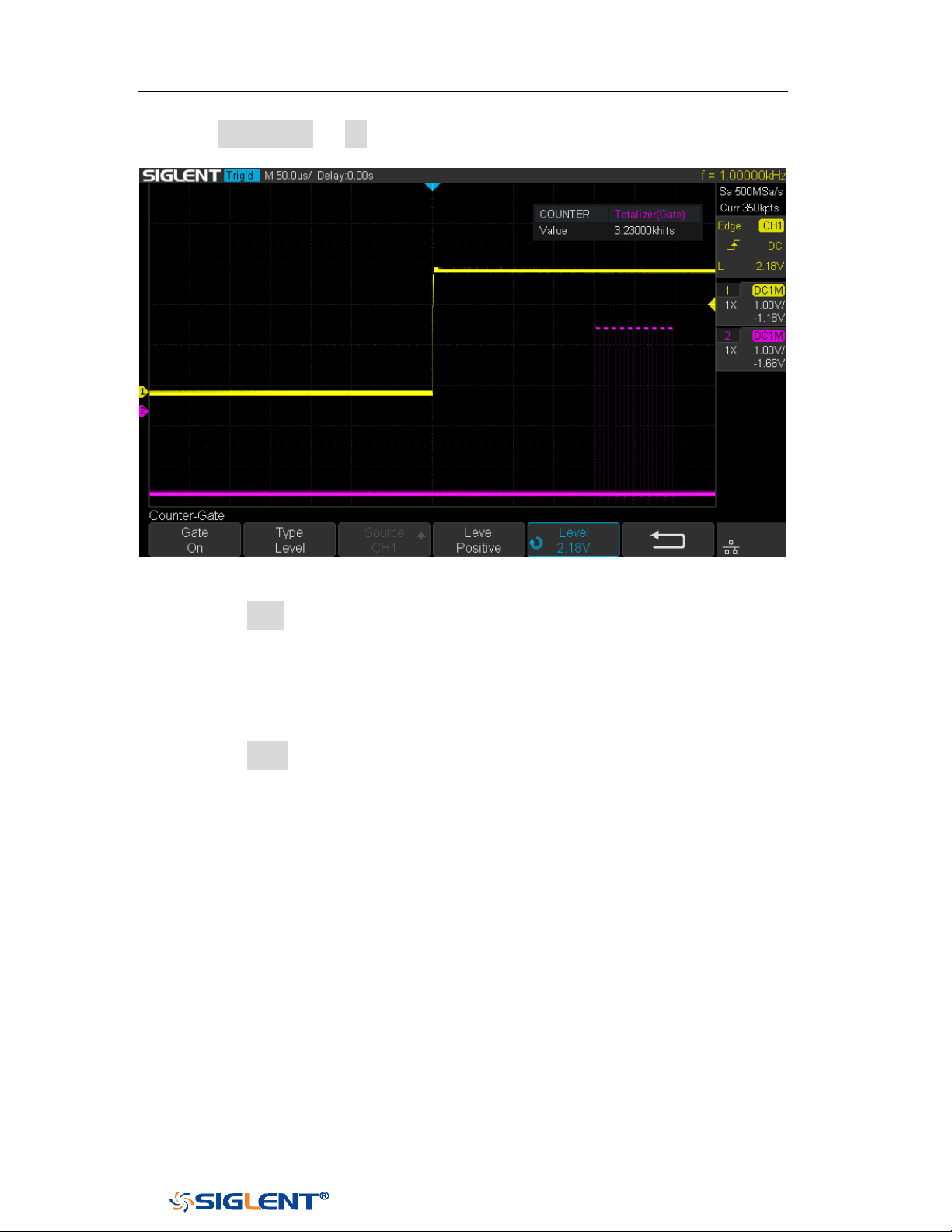Click channel 1 offset value -1.18V
The width and height of the screenshot is (952, 1232).
pyautogui.click(x=769, y=318)
